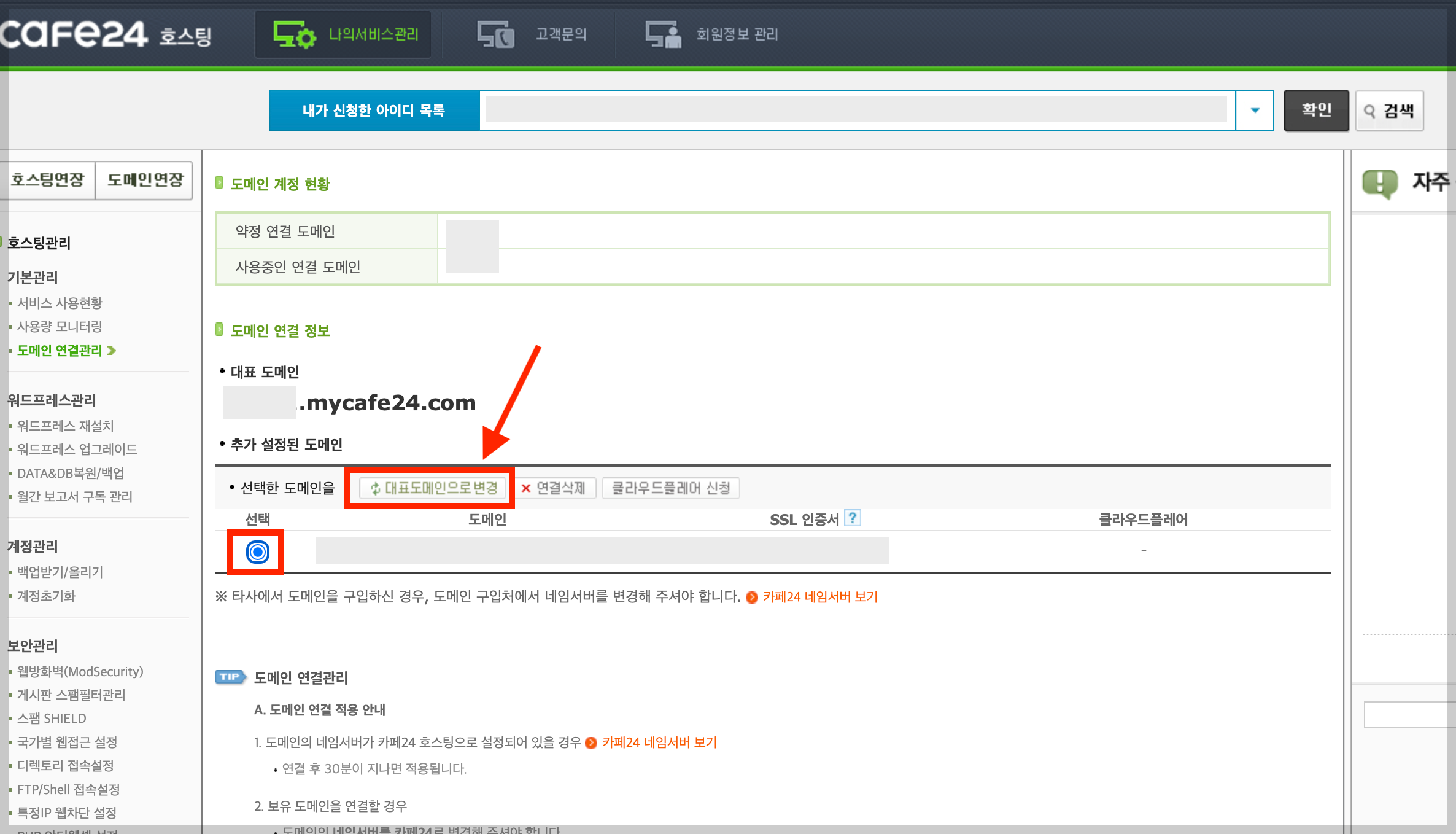Click the 연결삭제 button

[556, 488]
